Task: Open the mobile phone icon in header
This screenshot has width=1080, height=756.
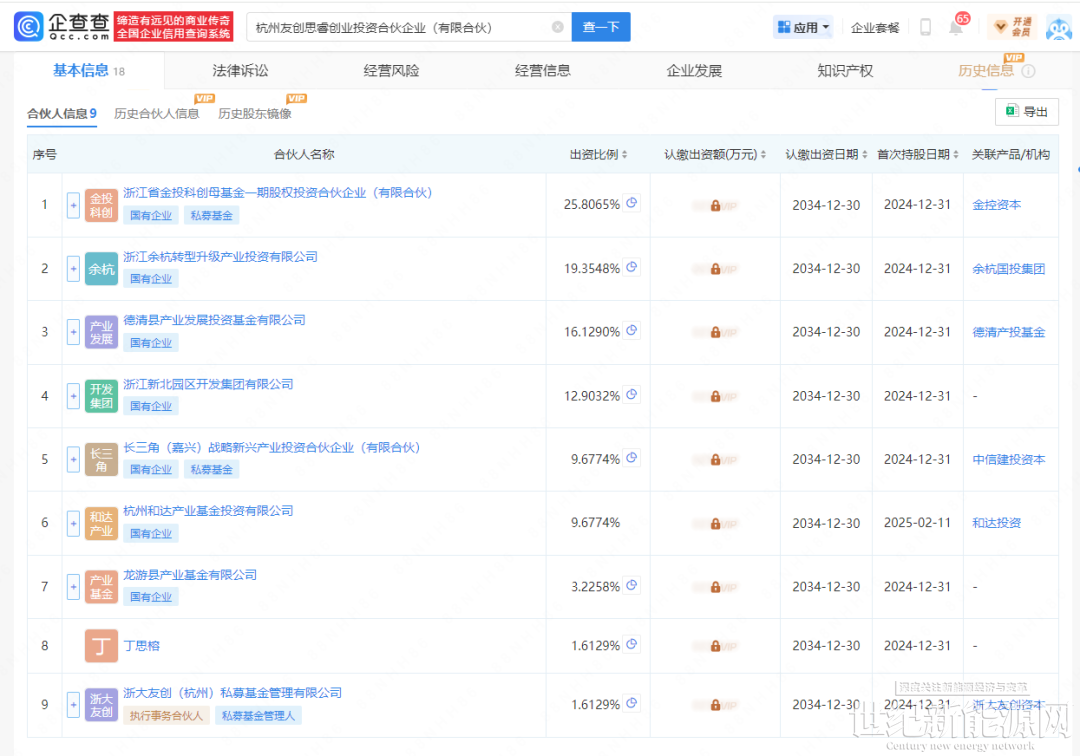Action: [x=925, y=27]
